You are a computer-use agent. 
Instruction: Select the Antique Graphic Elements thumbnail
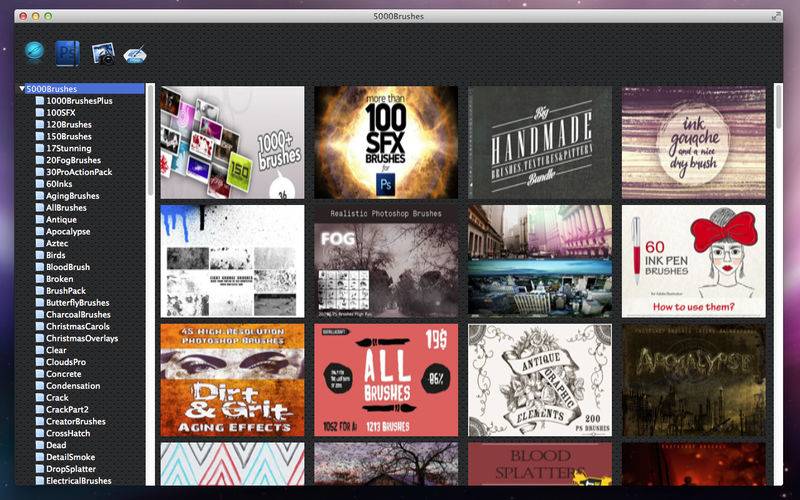[540, 380]
